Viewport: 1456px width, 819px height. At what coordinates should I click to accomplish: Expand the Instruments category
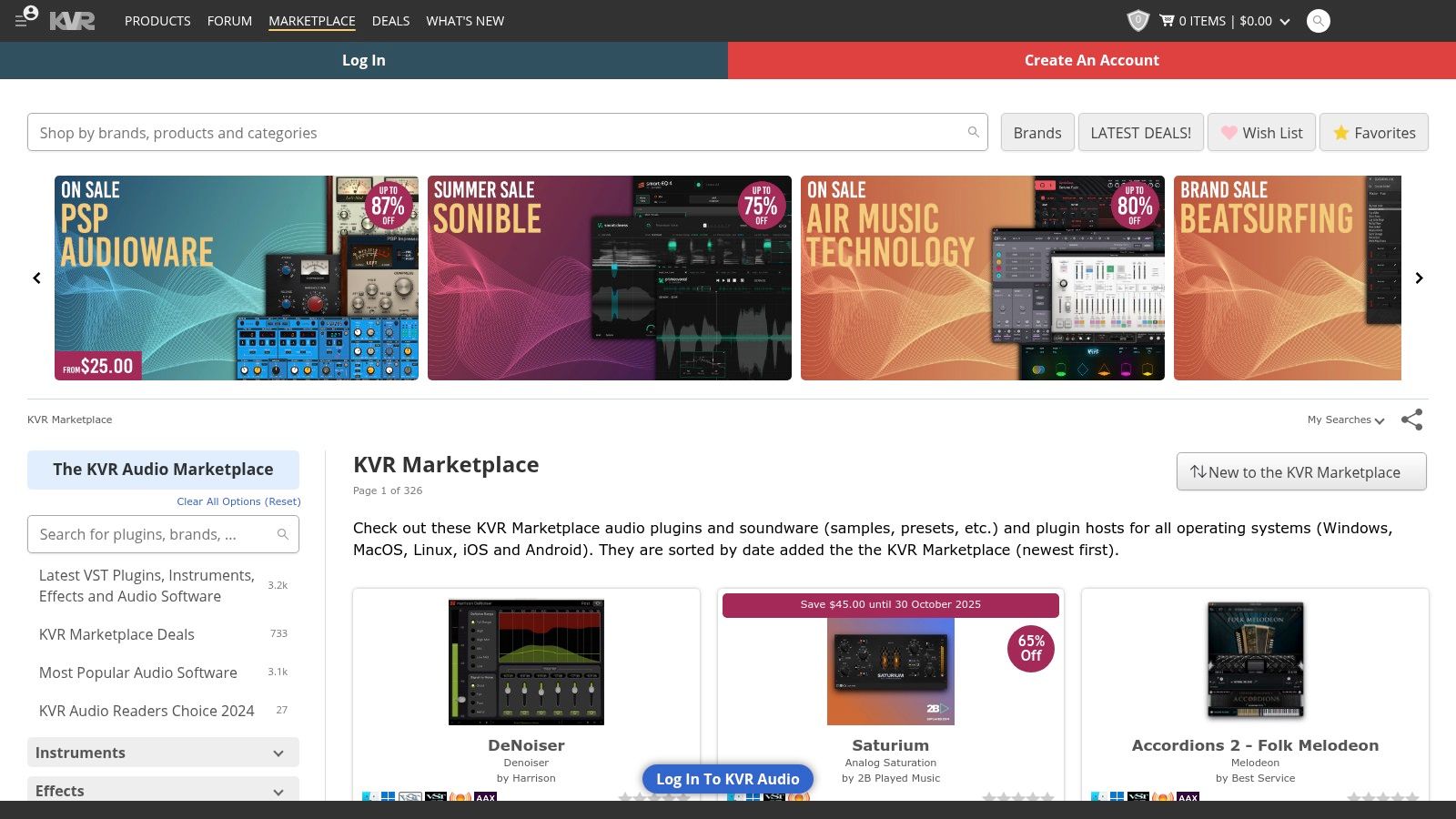pyautogui.click(x=162, y=753)
